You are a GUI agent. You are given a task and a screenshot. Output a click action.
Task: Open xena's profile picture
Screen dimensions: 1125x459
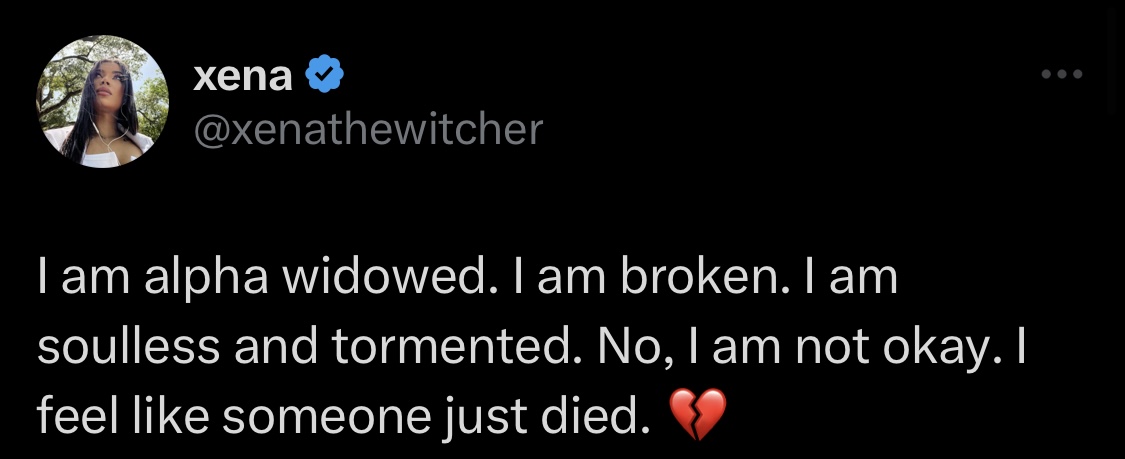click(x=103, y=101)
